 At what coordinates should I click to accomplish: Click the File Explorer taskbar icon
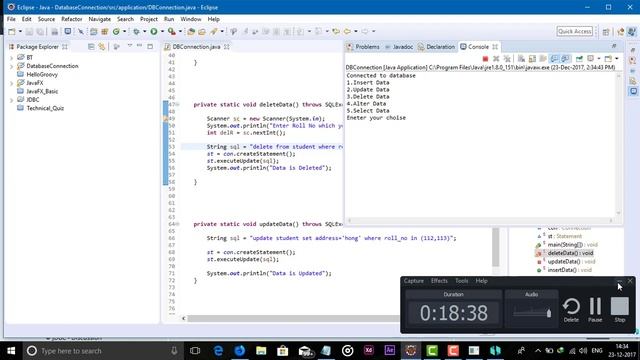click(x=261, y=351)
